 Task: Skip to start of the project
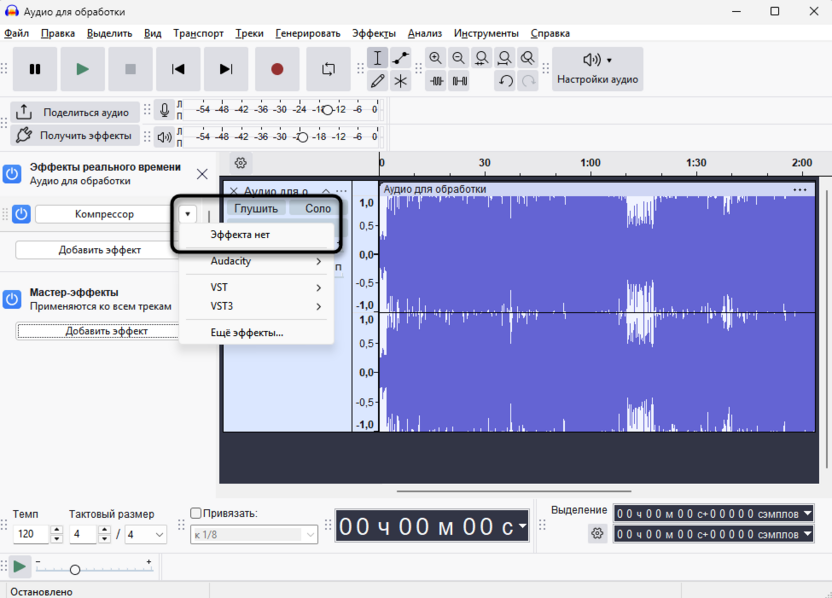click(178, 69)
